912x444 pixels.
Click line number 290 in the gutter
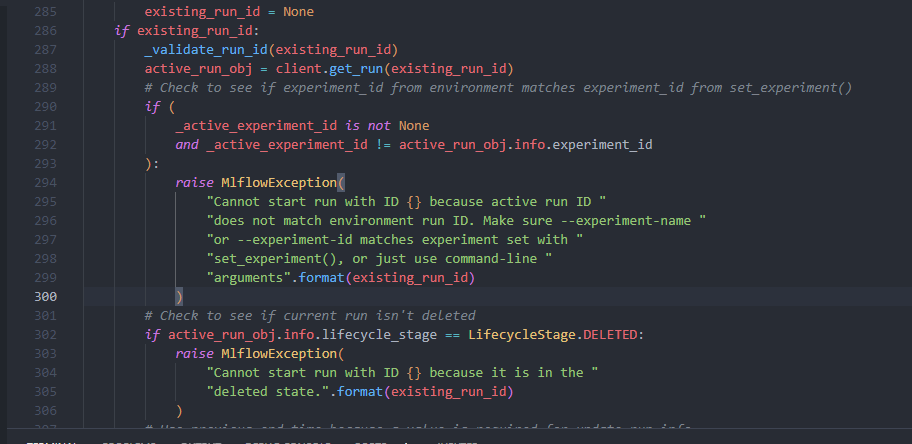[45, 106]
